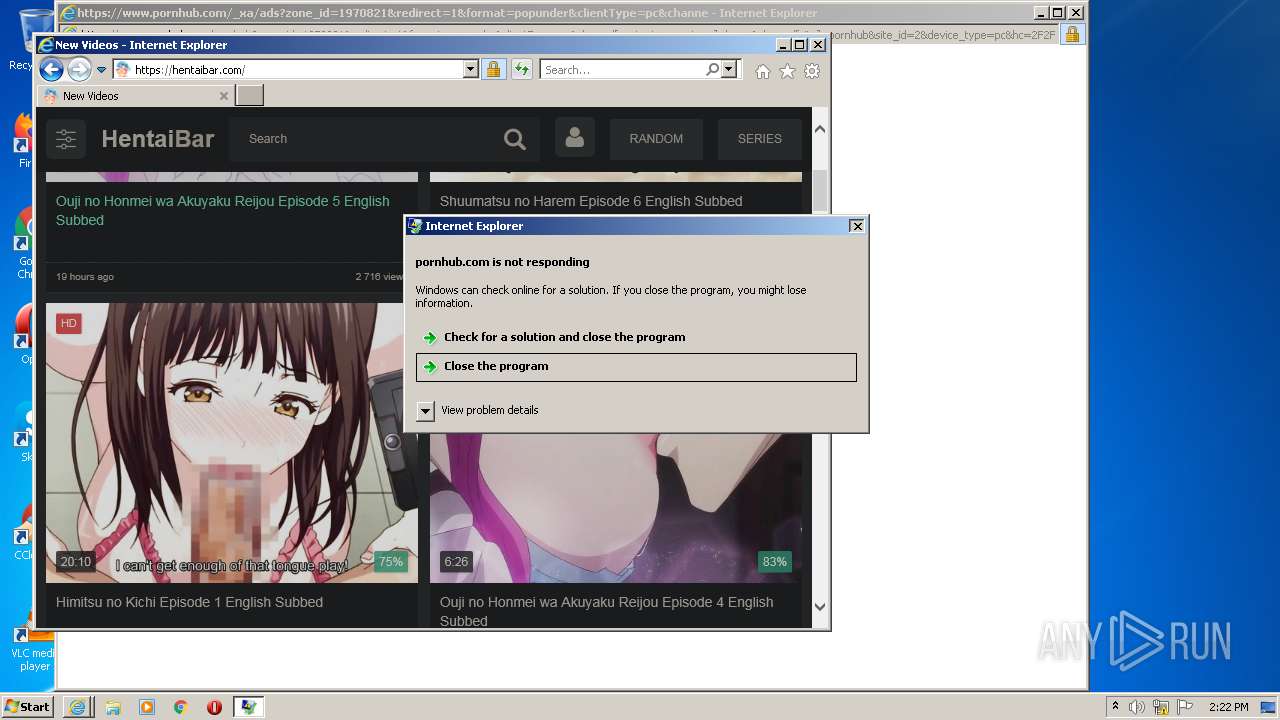The height and width of the screenshot is (720, 1280).
Task: Click the page scrollbar up arrow
Action: pyautogui.click(x=820, y=129)
